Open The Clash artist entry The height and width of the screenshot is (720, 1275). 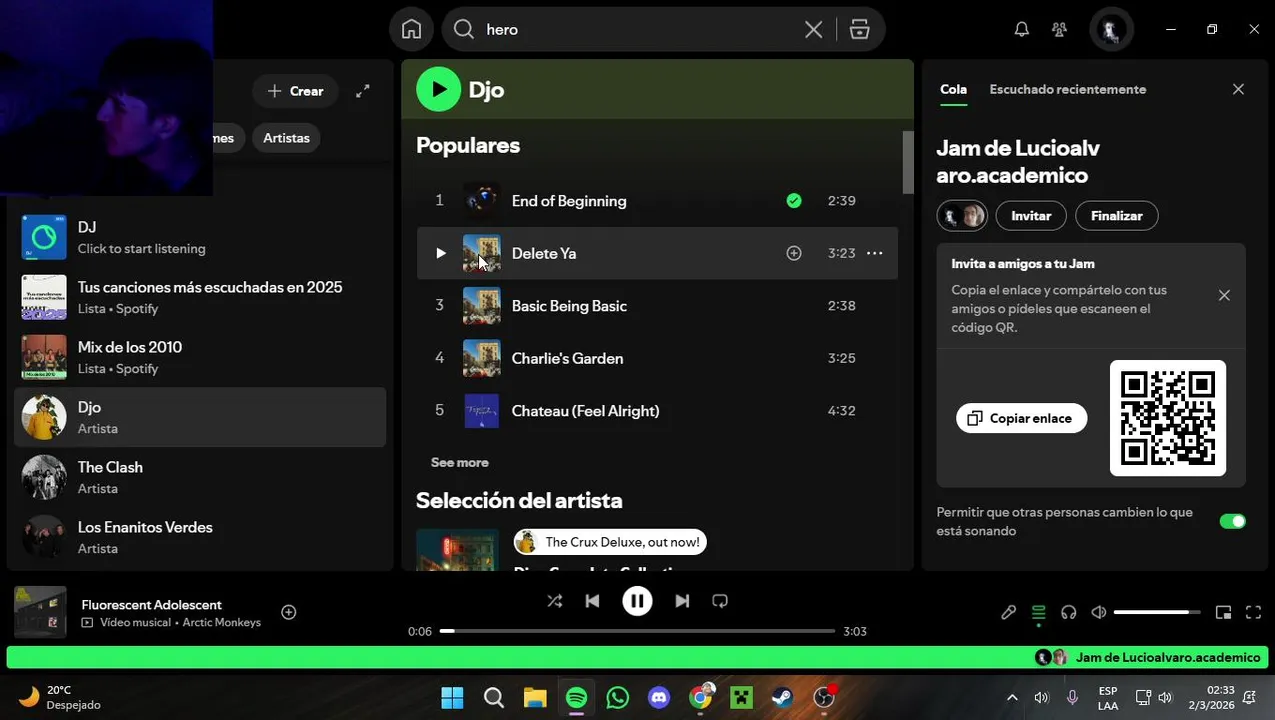click(200, 477)
